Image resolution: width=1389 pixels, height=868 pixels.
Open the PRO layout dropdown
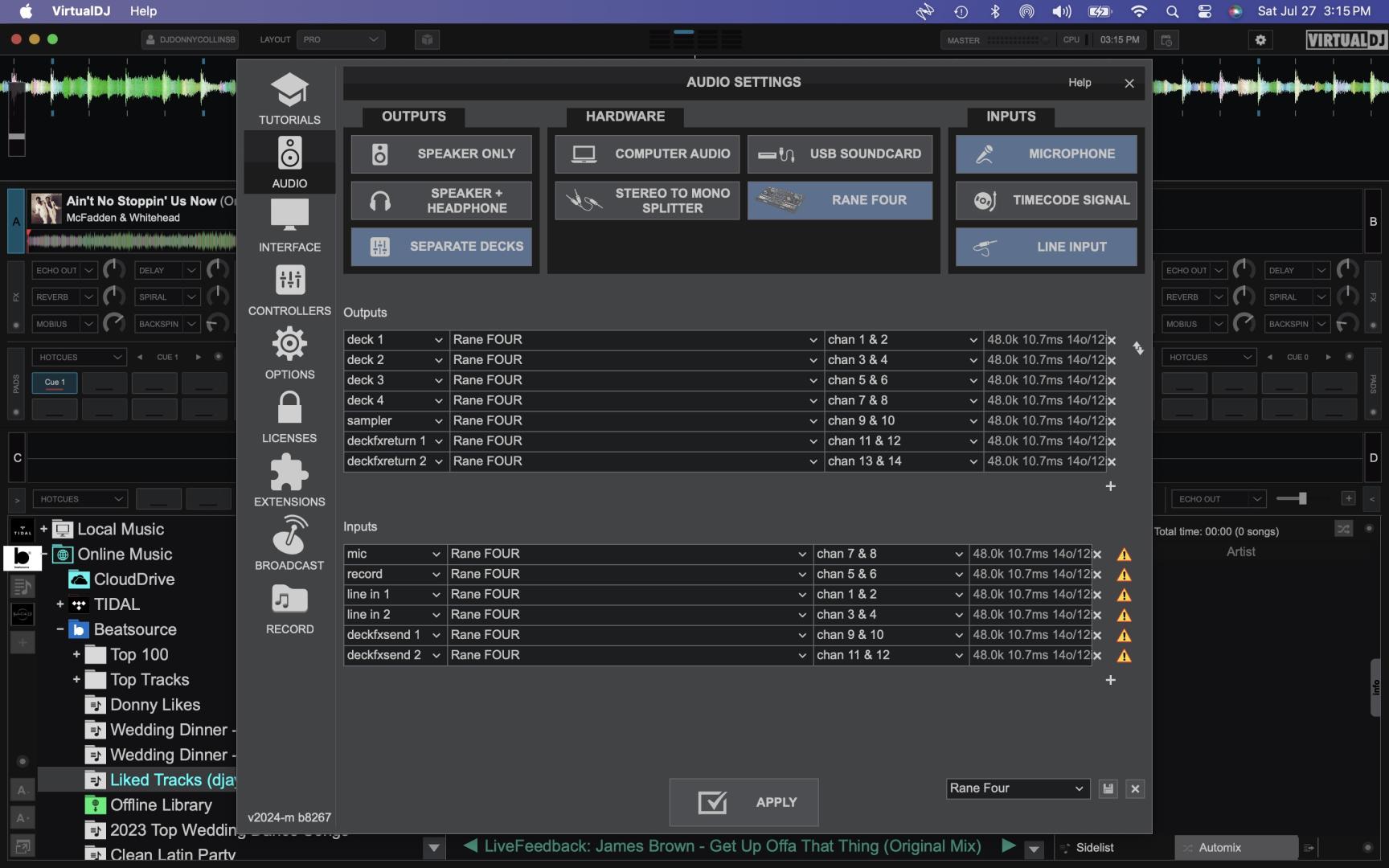[341, 39]
